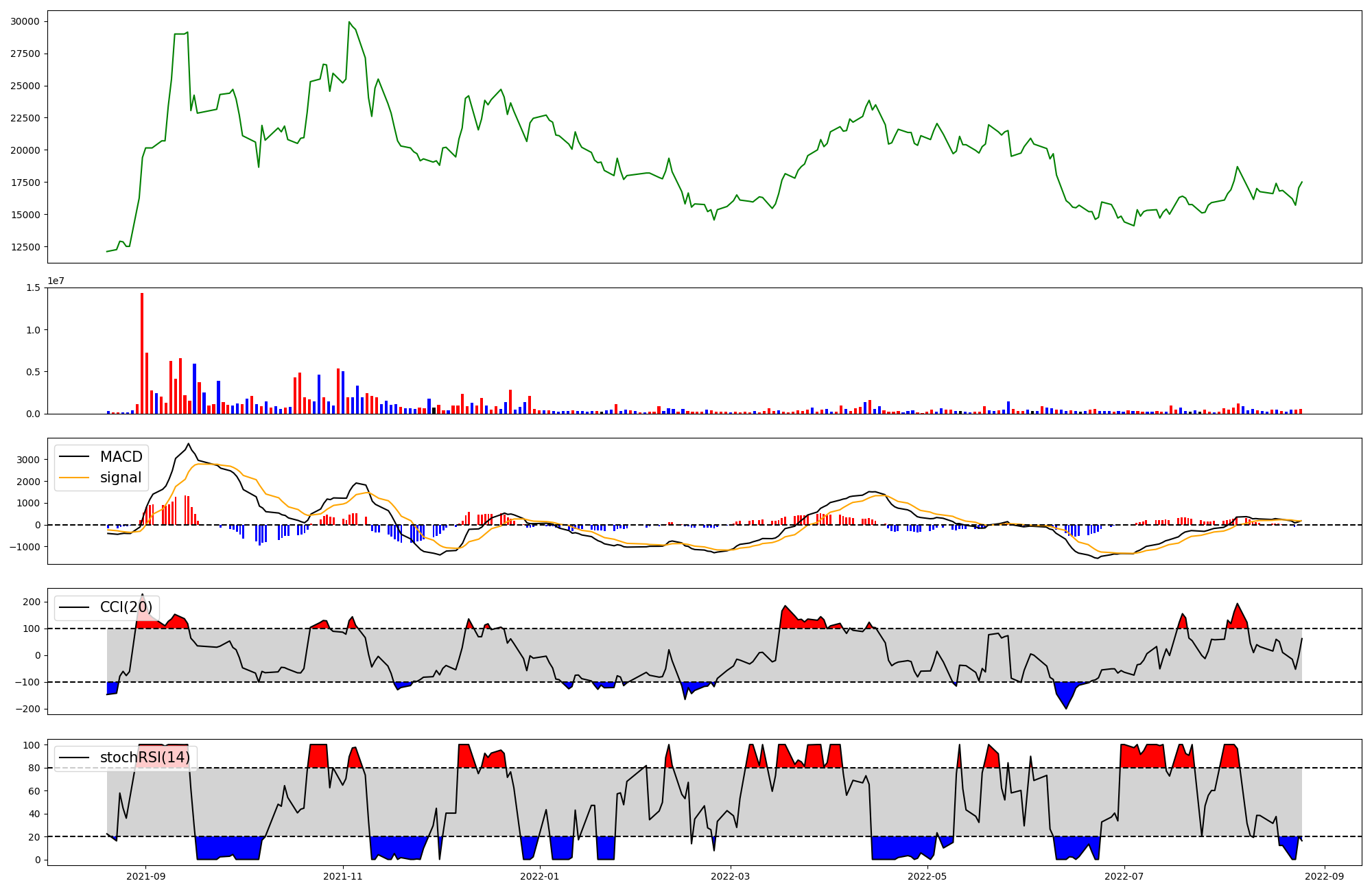Click the 1e7 volume scale exponent label
Screen dimensions: 1372x892
click(56, 281)
